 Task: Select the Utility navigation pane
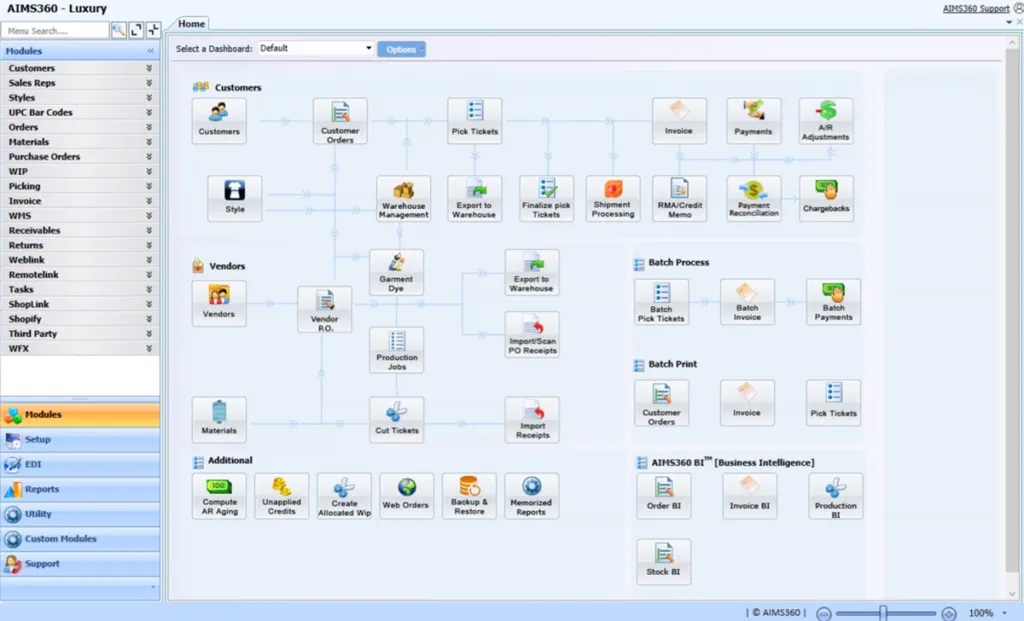pos(80,514)
